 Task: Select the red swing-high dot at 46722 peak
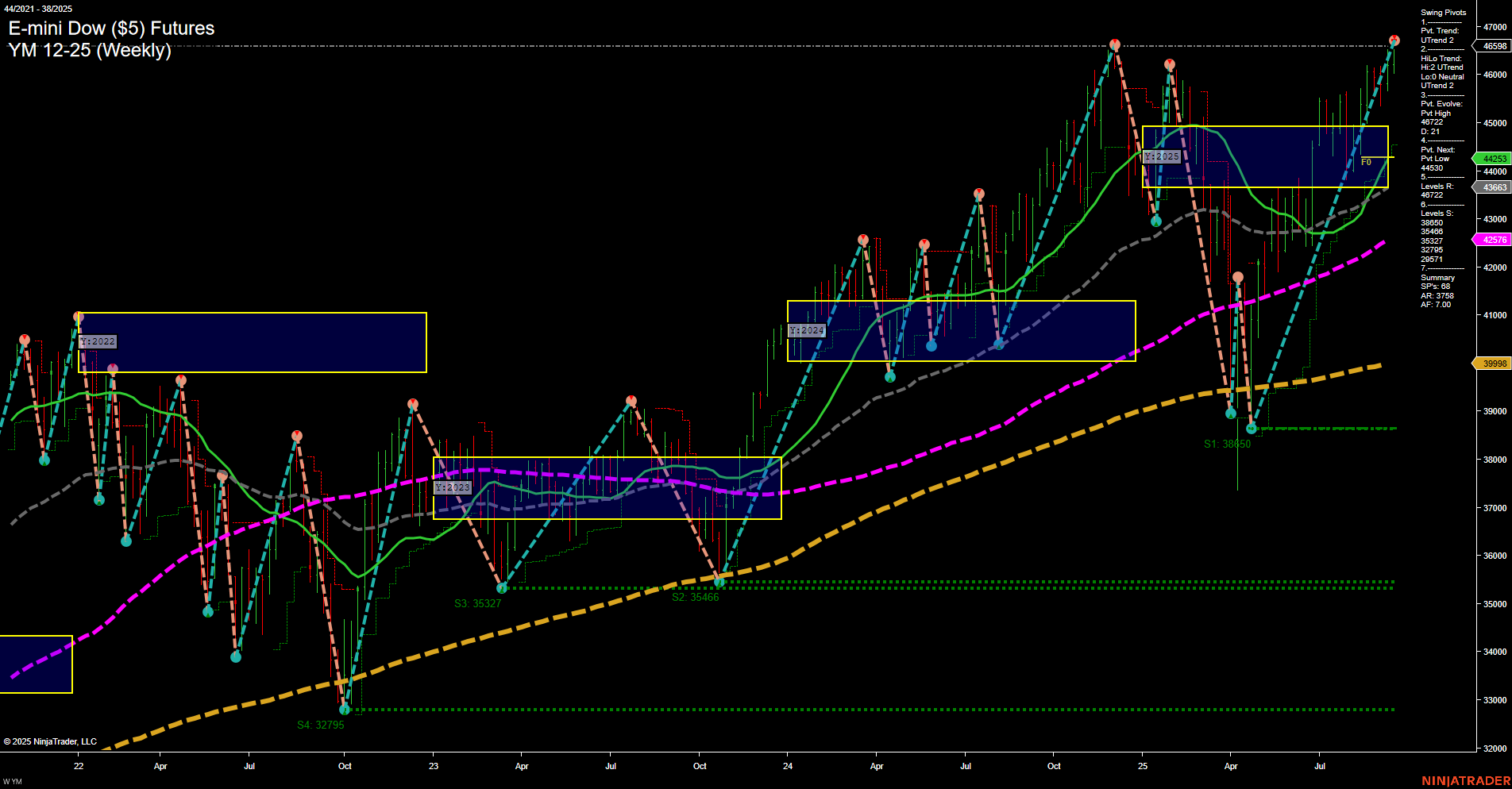[1115, 45]
